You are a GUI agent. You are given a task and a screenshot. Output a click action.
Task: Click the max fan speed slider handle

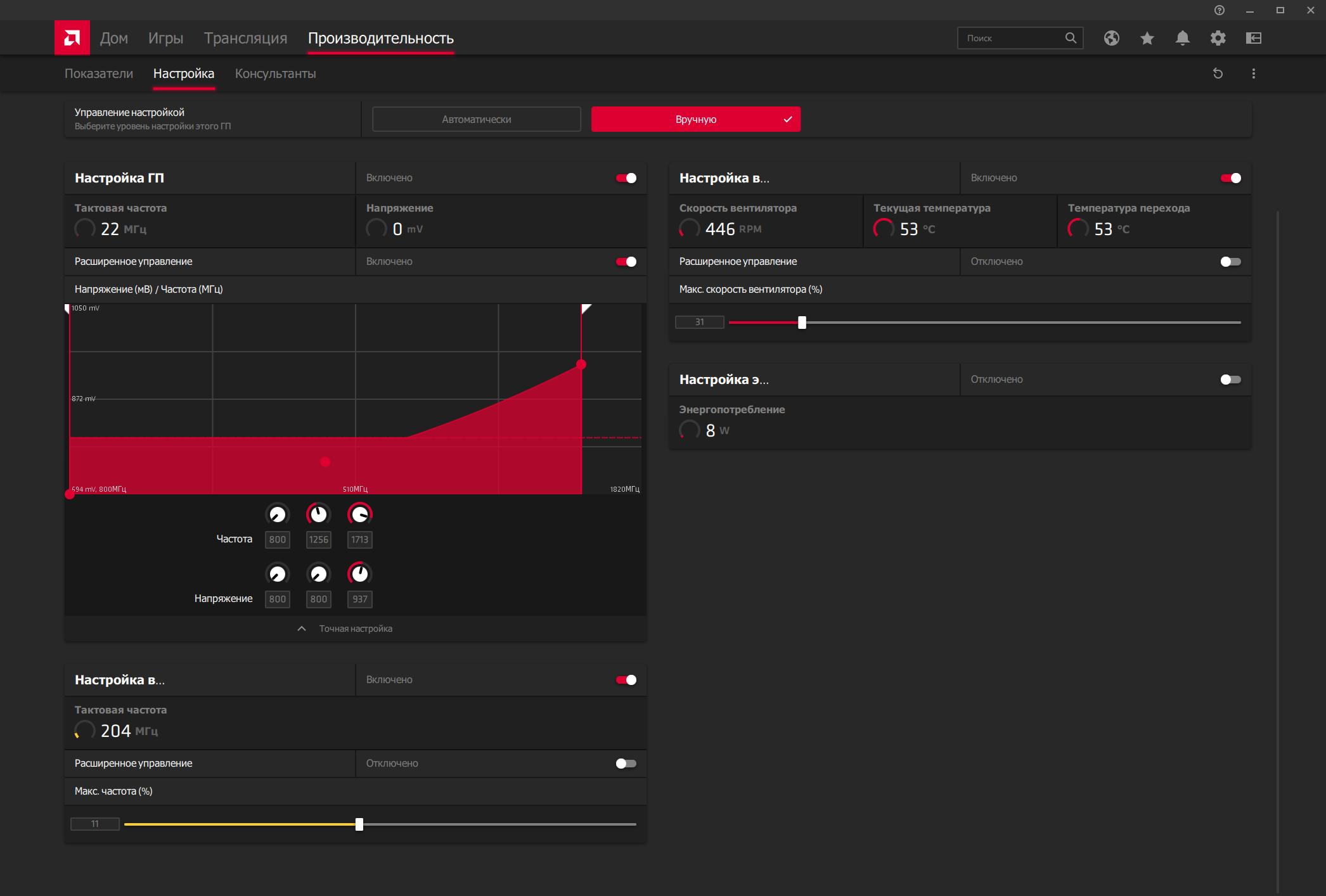tap(802, 323)
